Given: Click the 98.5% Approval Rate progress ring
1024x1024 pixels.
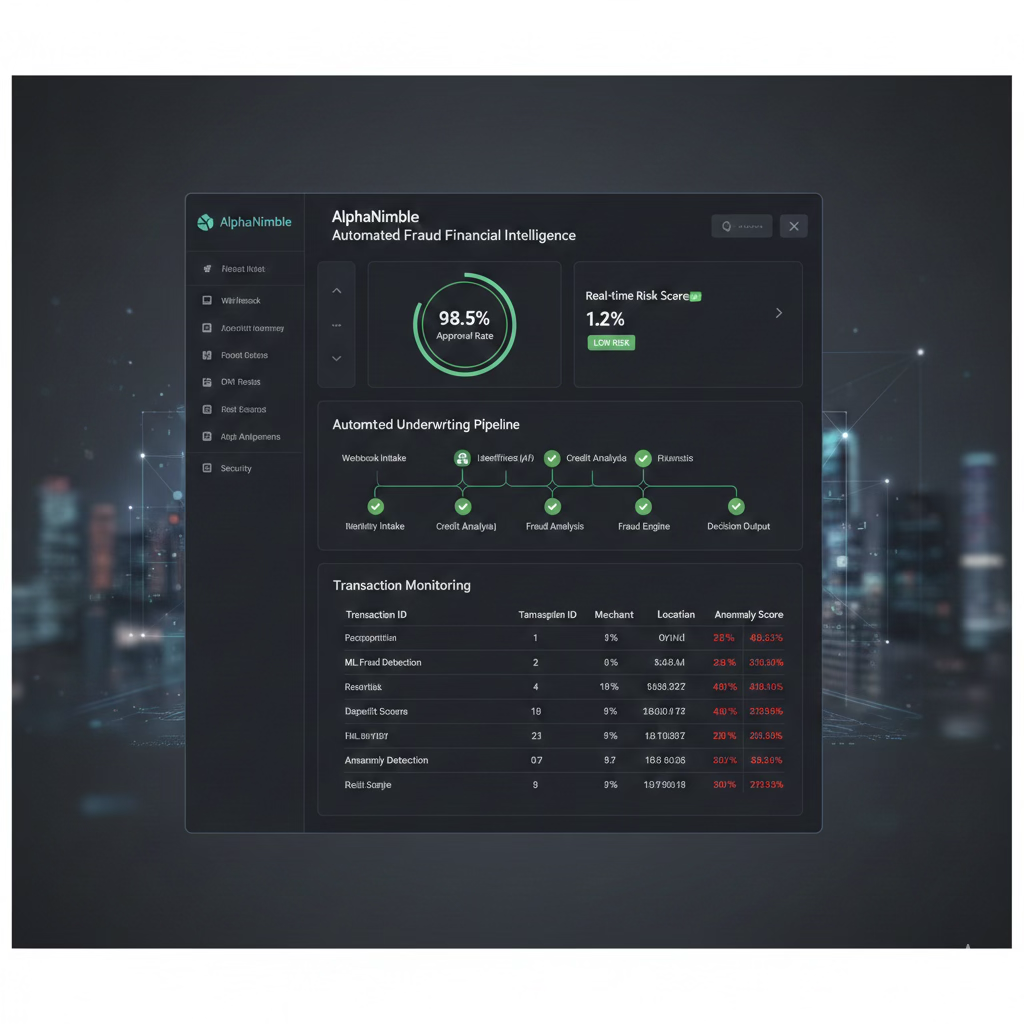Looking at the screenshot, I should [463, 323].
